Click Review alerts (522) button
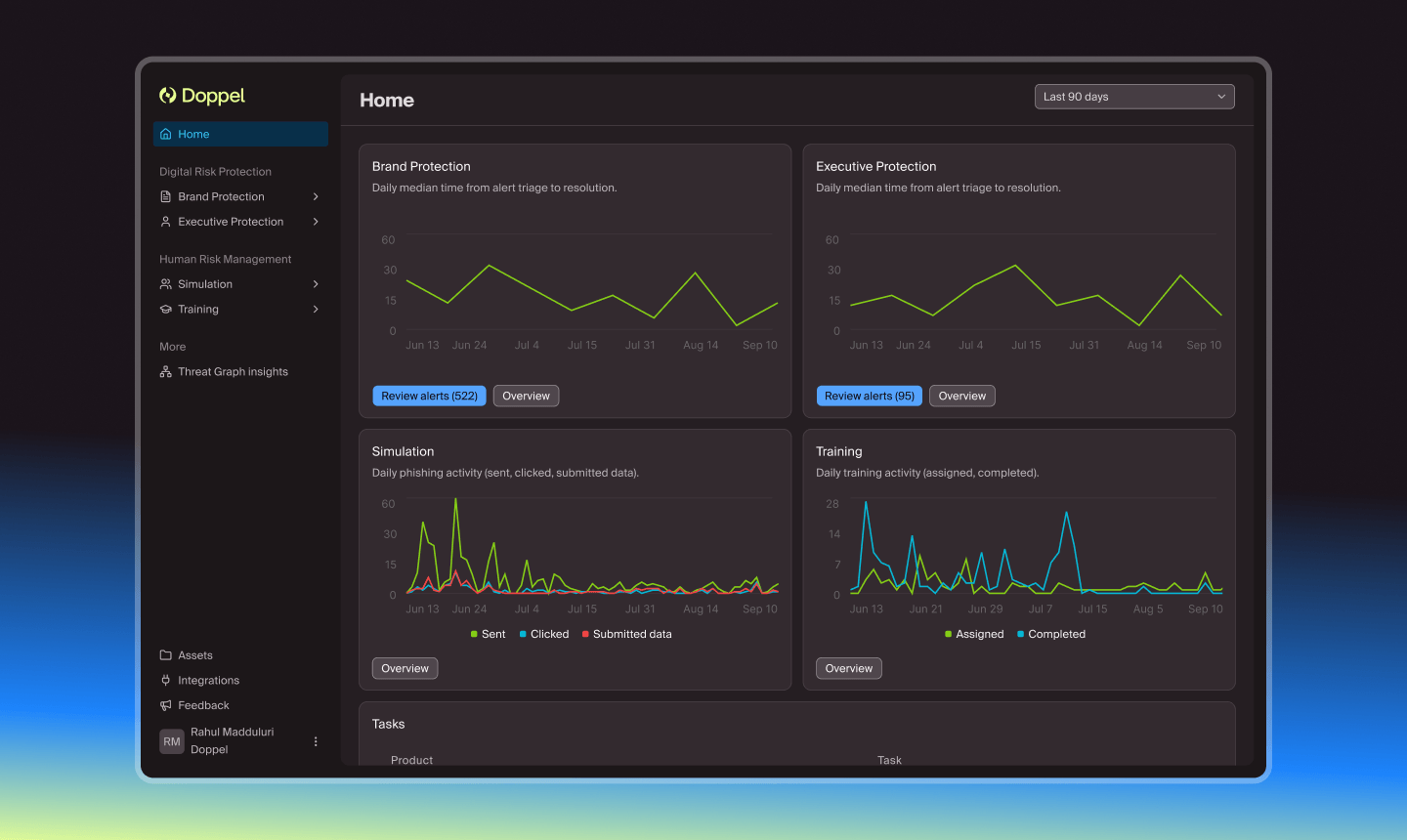The image size is (1407, 840). pyautogui.click(x=429, y=396)
